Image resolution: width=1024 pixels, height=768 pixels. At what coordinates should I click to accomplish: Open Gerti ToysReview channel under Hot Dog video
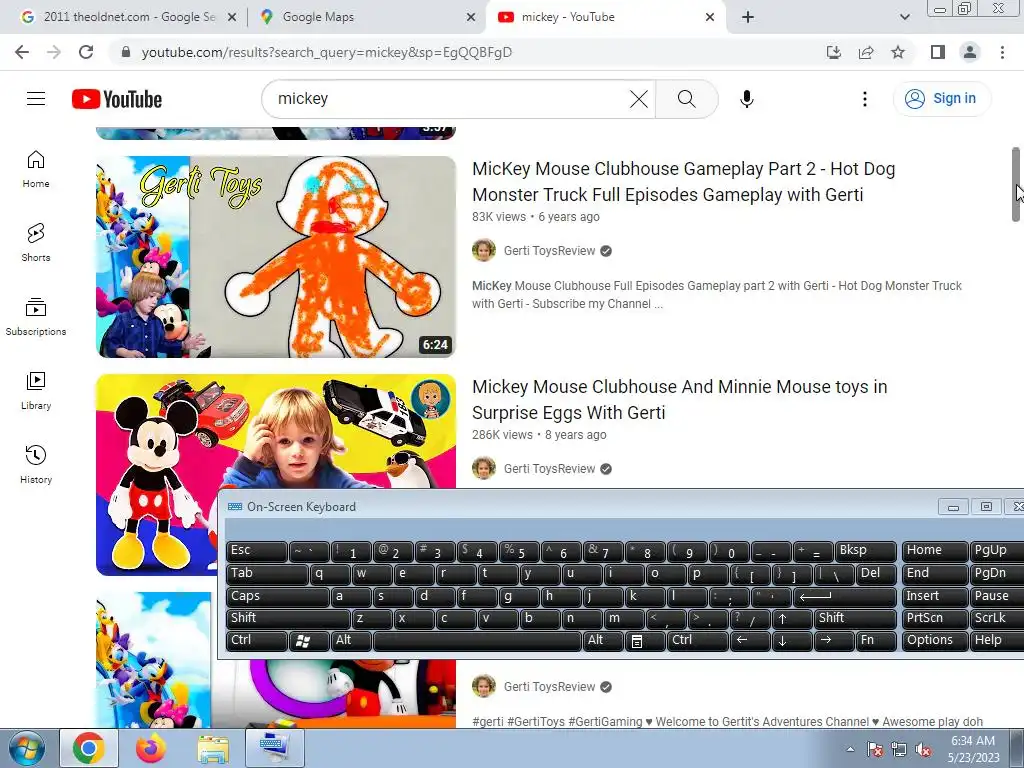pyautogui.click(x=549, y=251)
